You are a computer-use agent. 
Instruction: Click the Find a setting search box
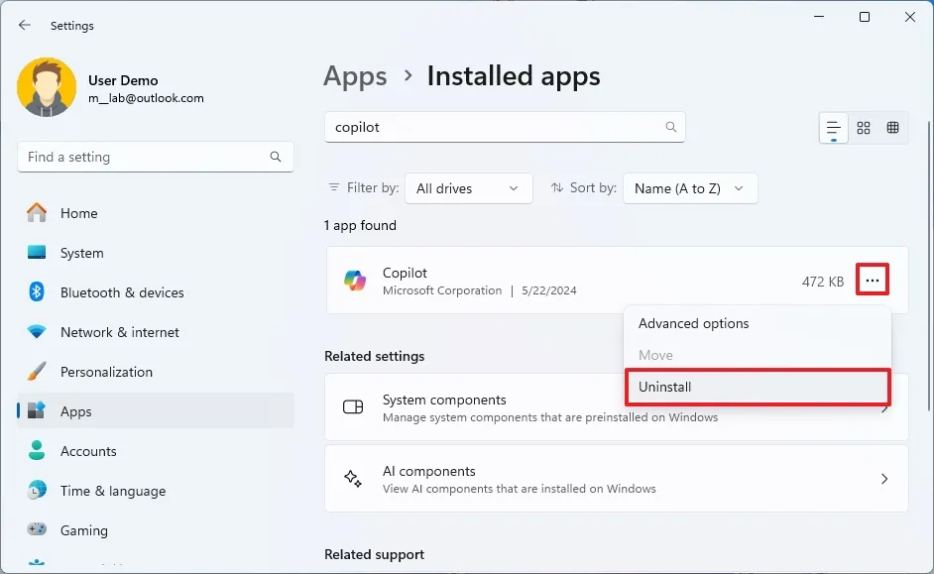[155, 157]
